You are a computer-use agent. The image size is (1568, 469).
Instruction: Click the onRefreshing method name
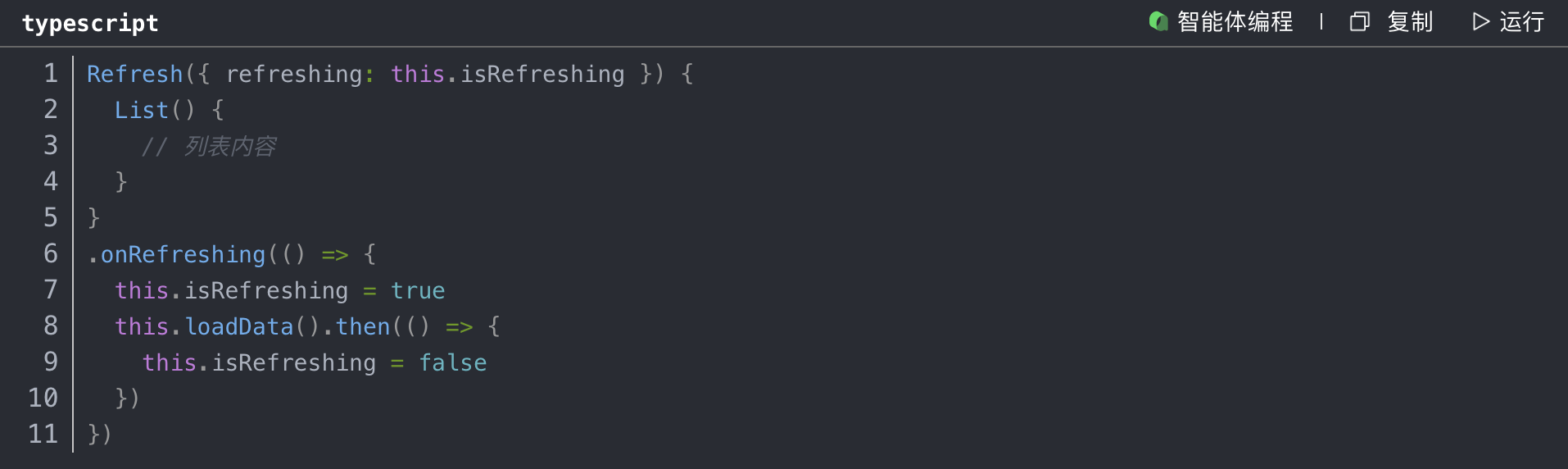coord(183,254)
